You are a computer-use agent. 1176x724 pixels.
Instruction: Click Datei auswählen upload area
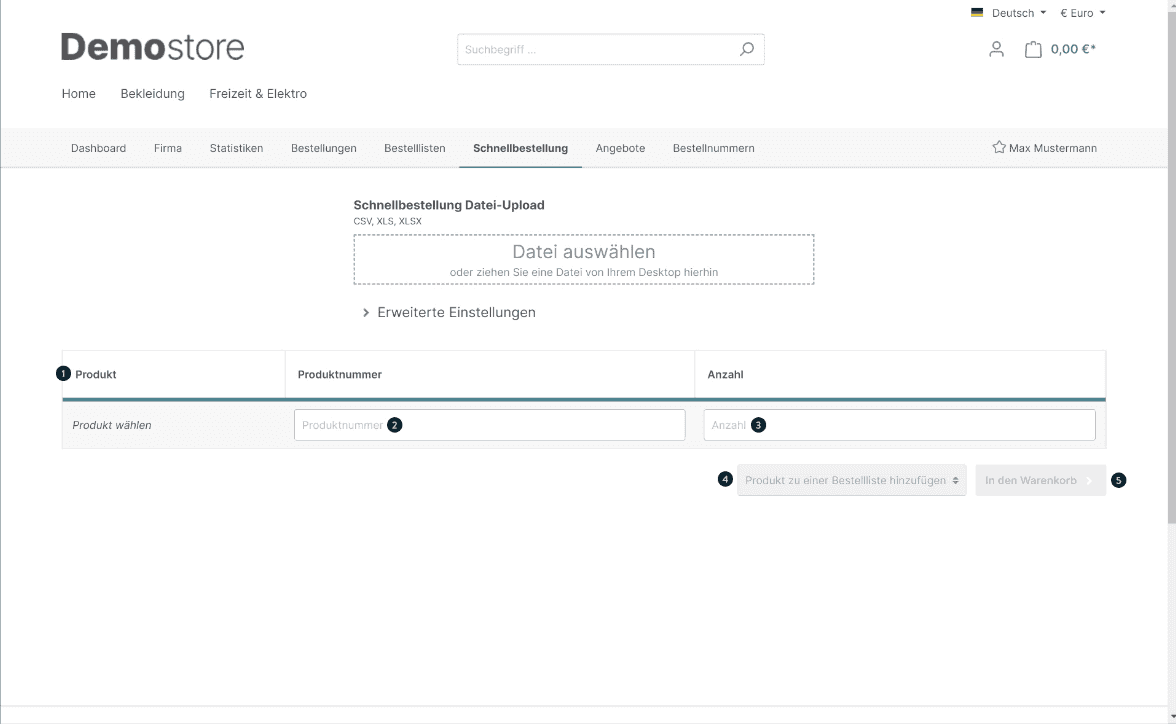[x=583, y=260]
